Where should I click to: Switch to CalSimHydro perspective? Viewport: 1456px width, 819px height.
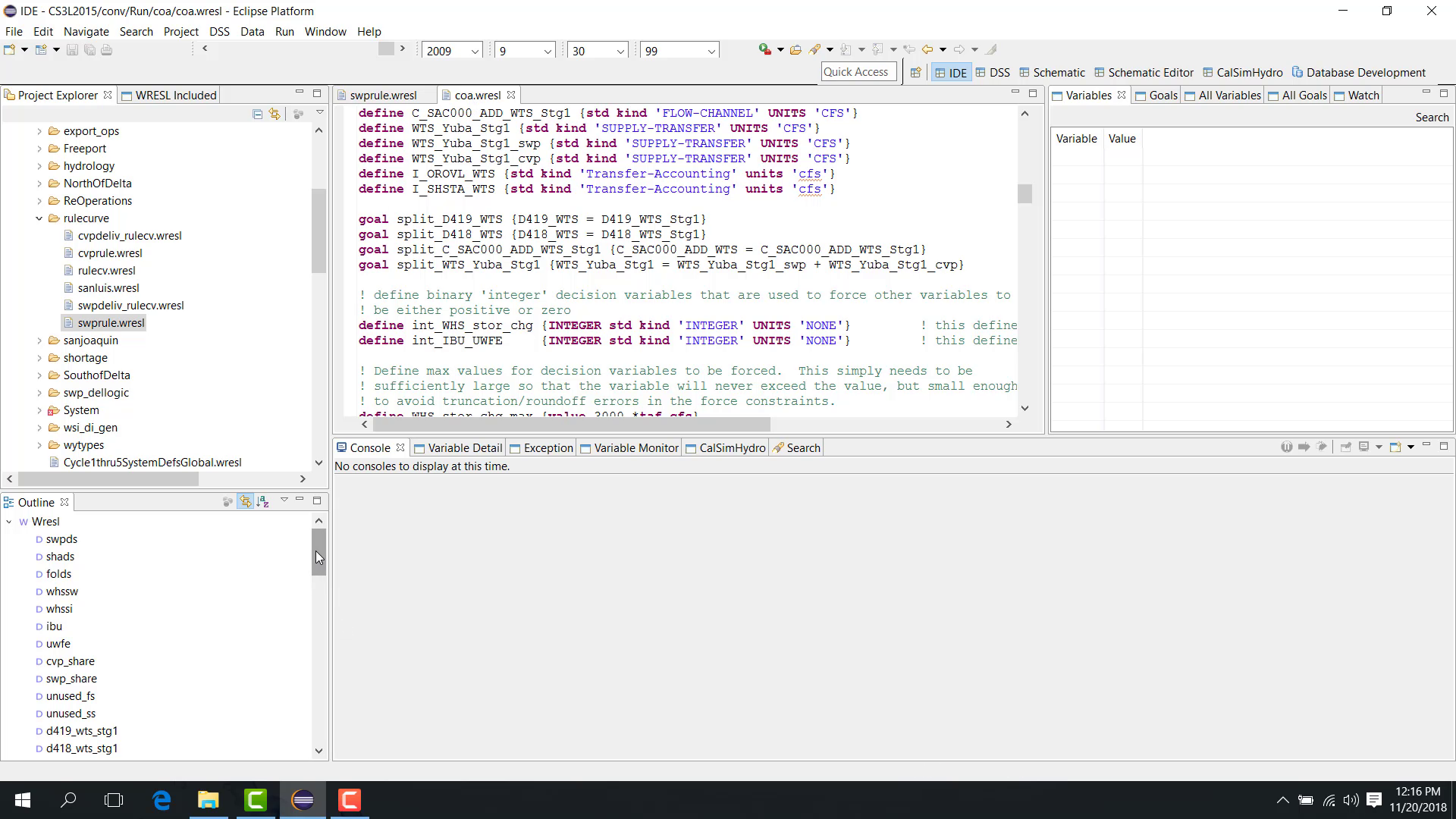click(x=1242, y=73)
